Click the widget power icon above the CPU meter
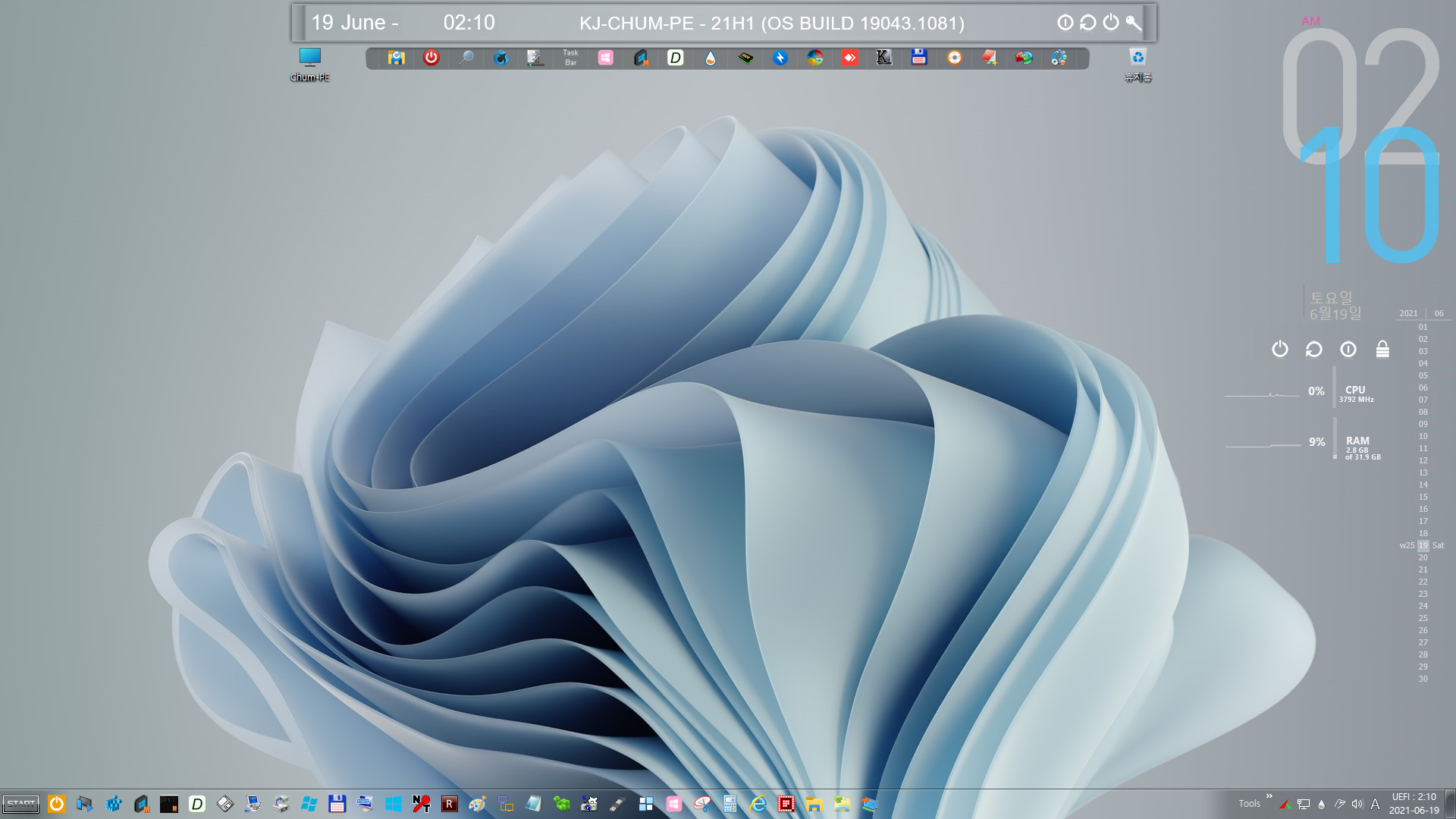This screenshot has height=819, width=1456. pos(1280,349)
